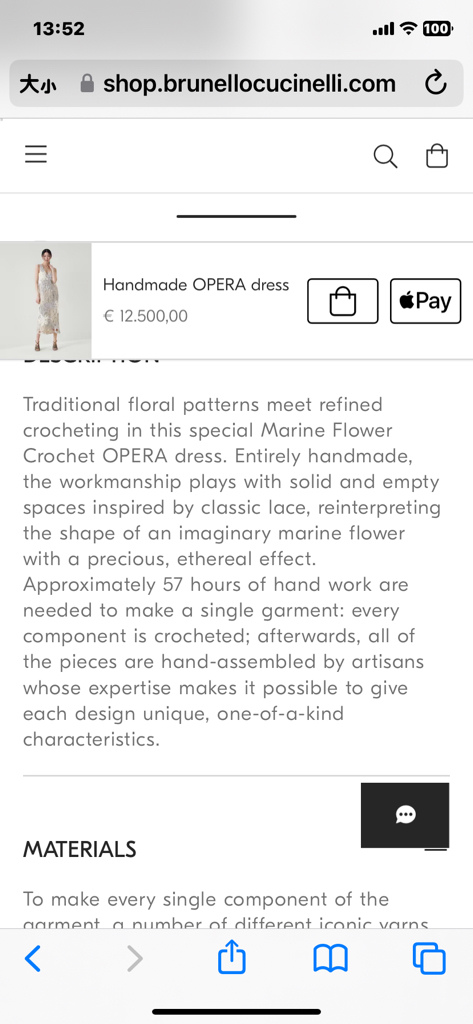Viewport: 473px width, 1024px height.
Task: Tap the shop.brunellocucinelli.com address field
Action: pos(236,84)
